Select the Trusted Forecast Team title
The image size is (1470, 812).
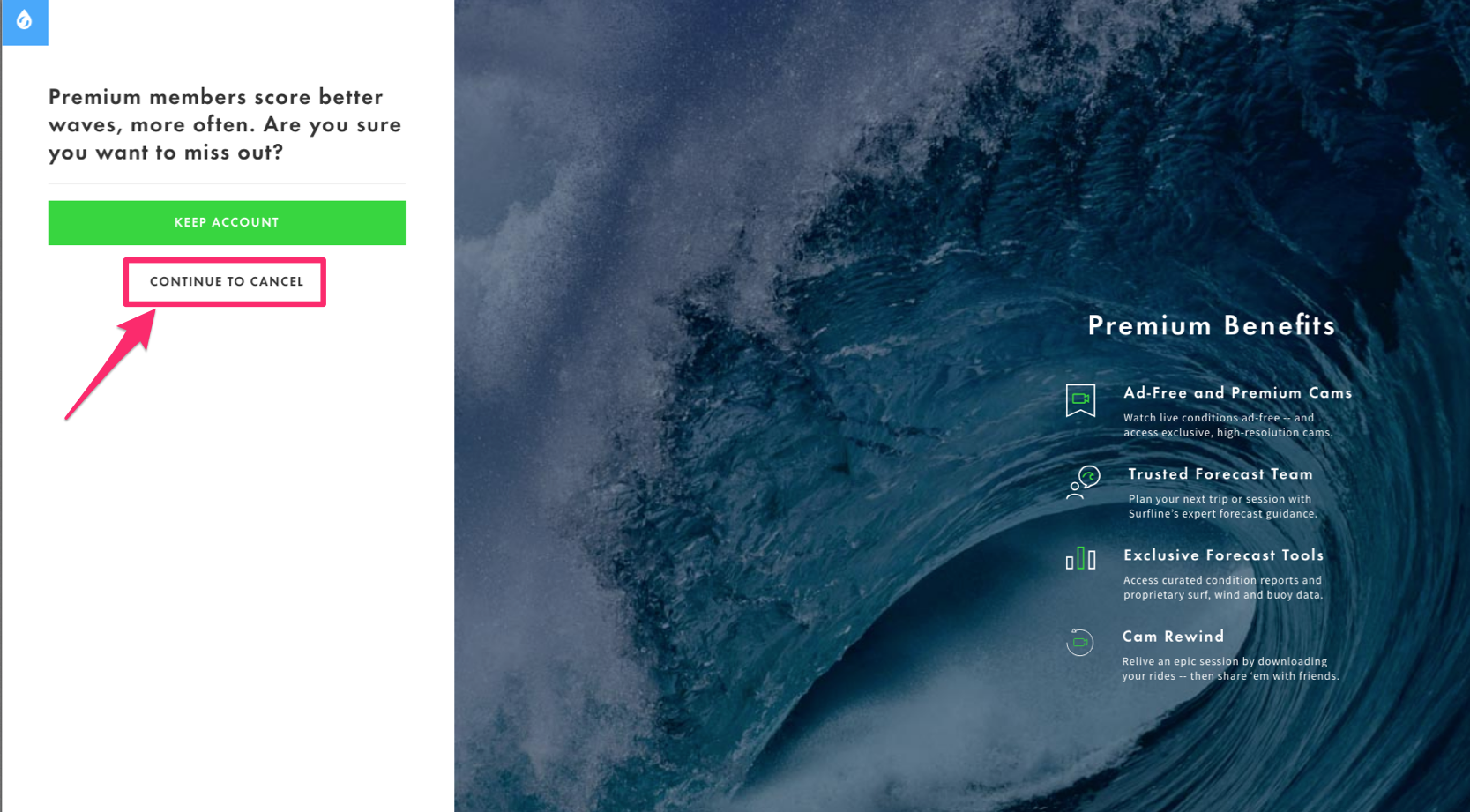click(x=1220, y=474)
